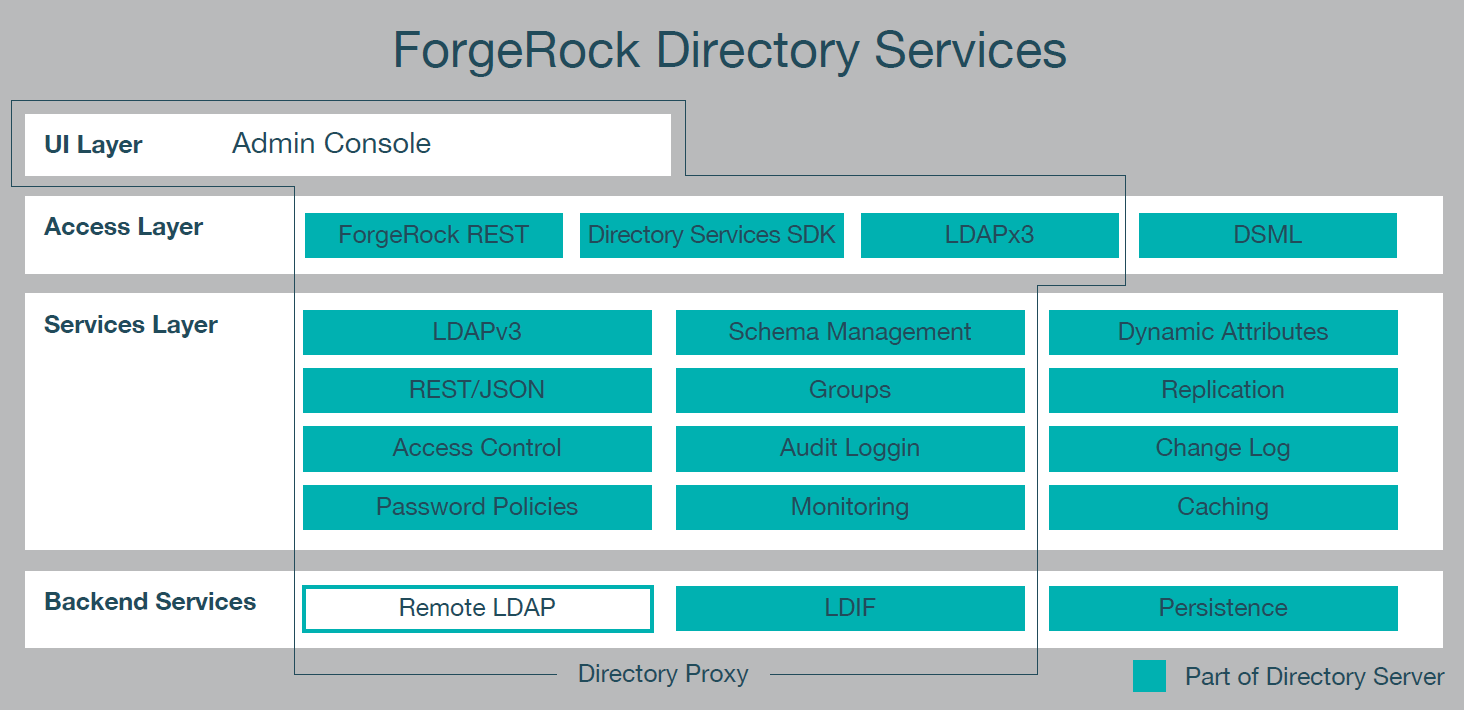This screenshot has height=710, width=1464.
Task: Click the teal Directory Server legend swatch
Action: pyautogui.click(x=1149, y=676)
